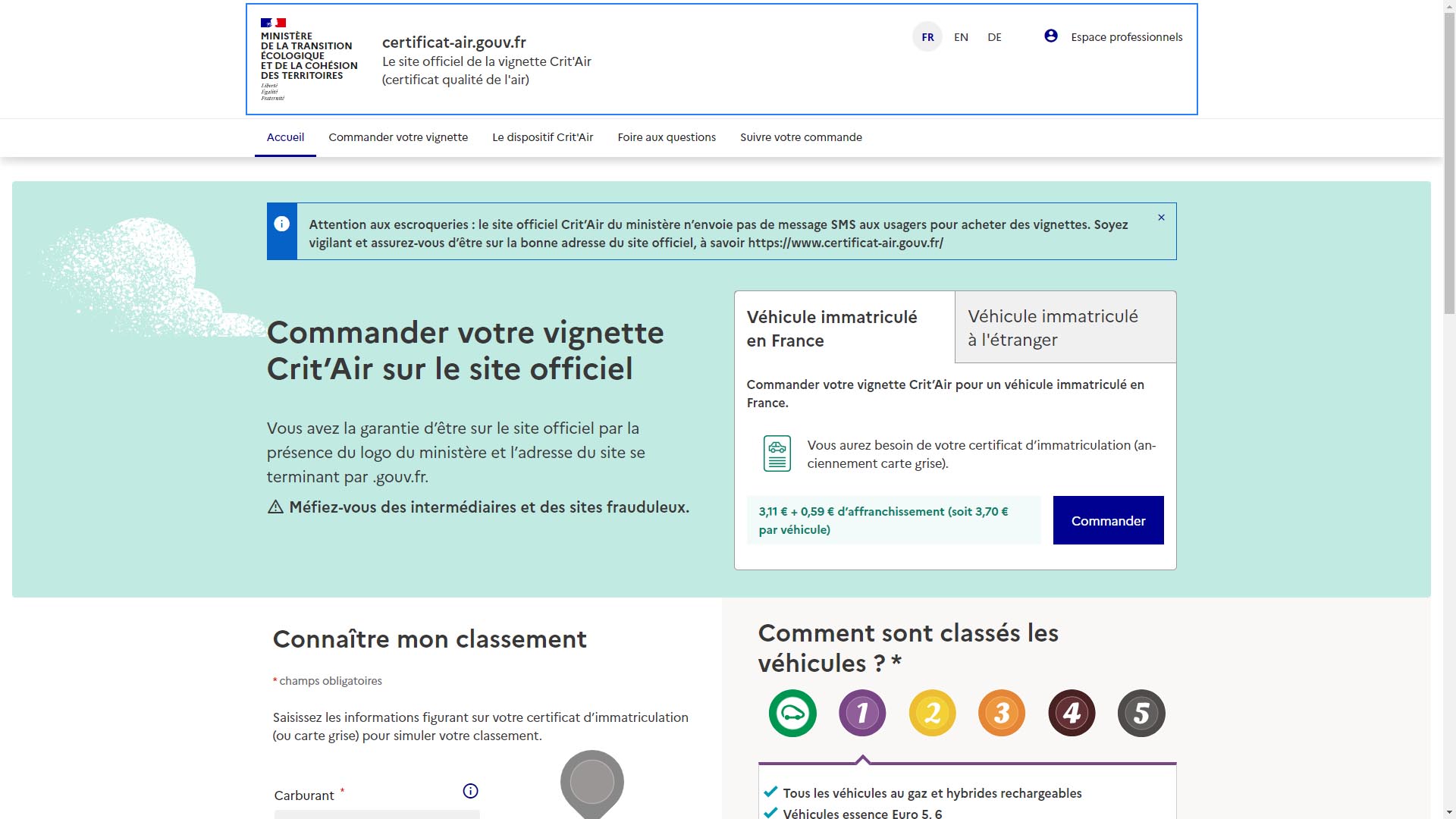The height and width of the screenshot is (819, 1456).
Task: Switch language to FR
Action: click(927, 36)
